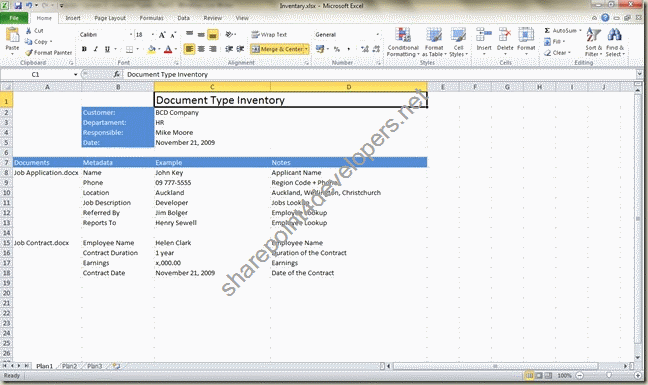
Task: Open the File tab
Action: coord(14,18)
